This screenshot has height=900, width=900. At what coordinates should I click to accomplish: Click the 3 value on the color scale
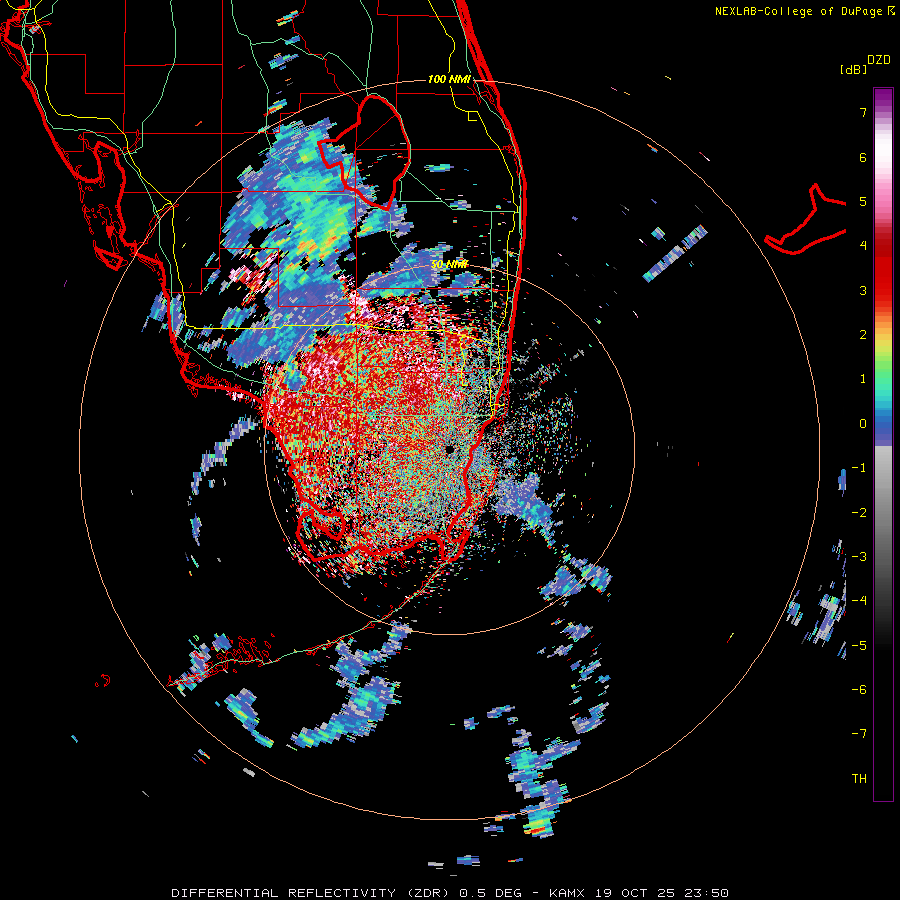(863, 290)
